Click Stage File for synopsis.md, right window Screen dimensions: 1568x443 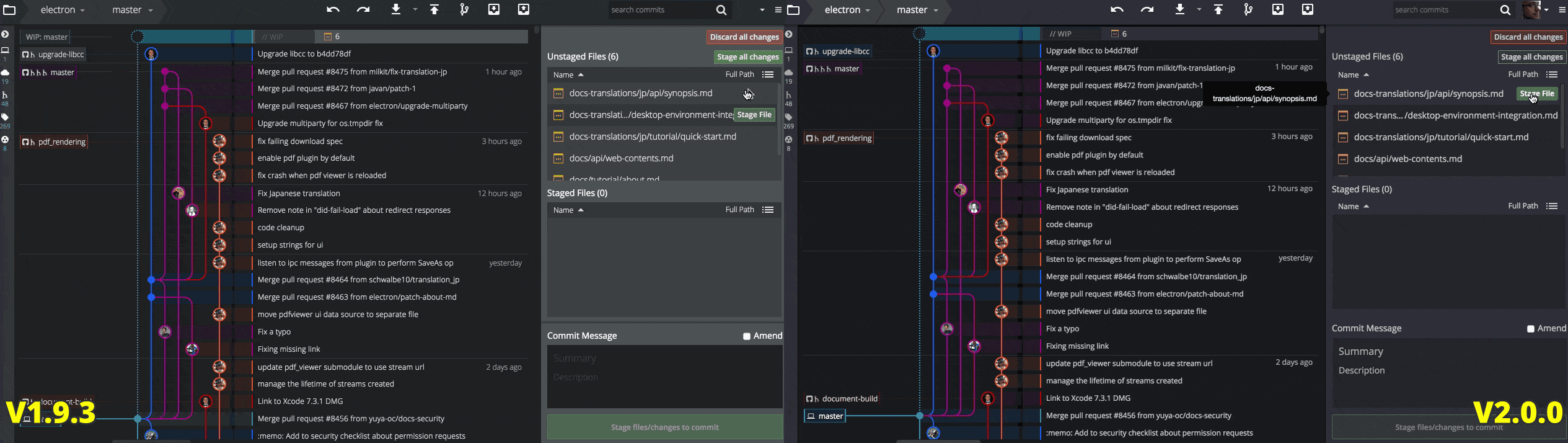click(1536, 94)
